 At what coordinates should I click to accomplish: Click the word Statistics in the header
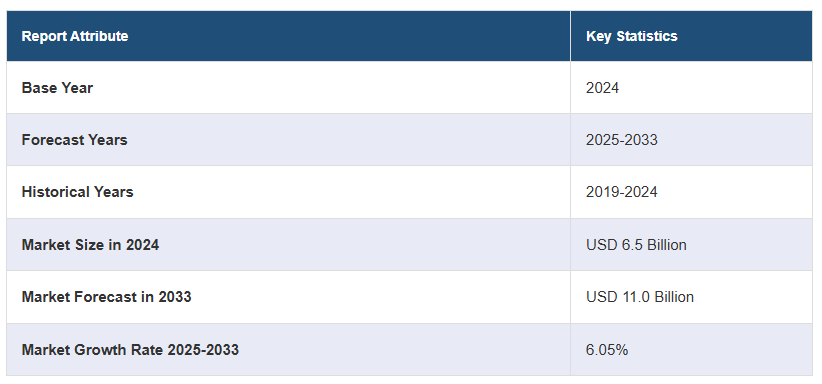click(647, 36)
